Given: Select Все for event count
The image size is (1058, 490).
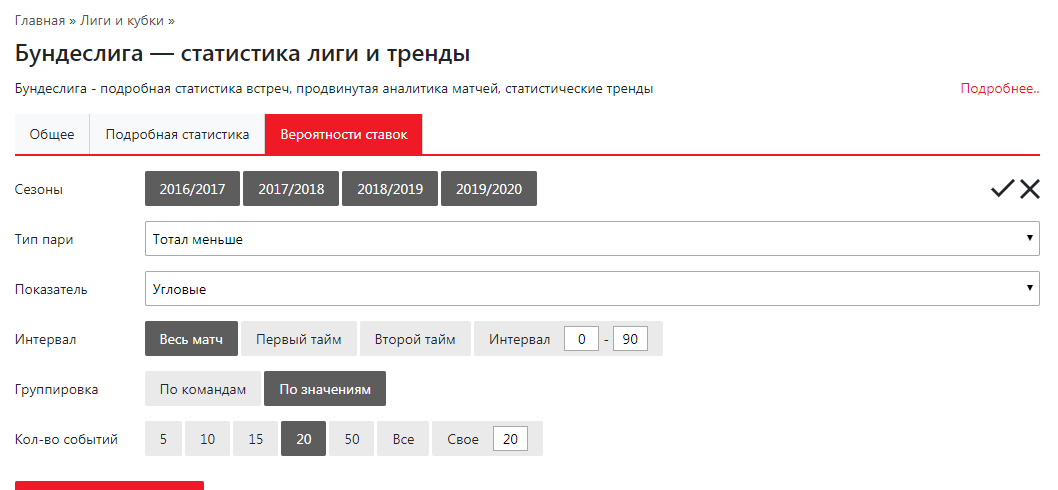Looking at the screenshot, I should (x=403, y=439).
